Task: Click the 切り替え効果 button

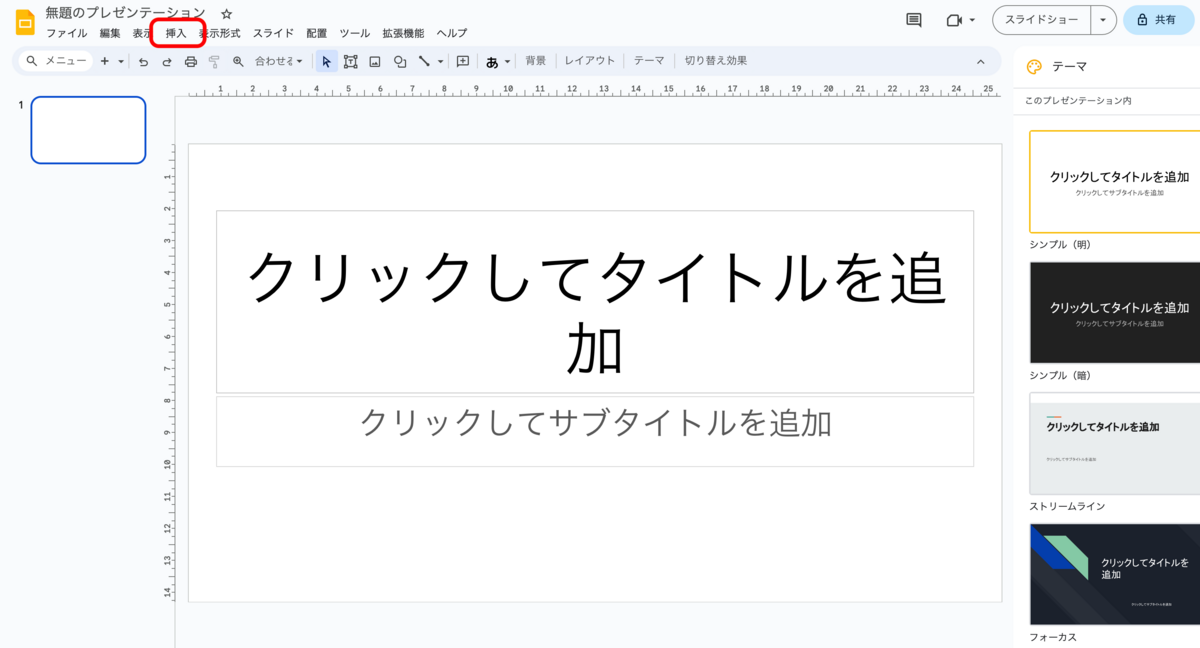Action: pos(716,61)
